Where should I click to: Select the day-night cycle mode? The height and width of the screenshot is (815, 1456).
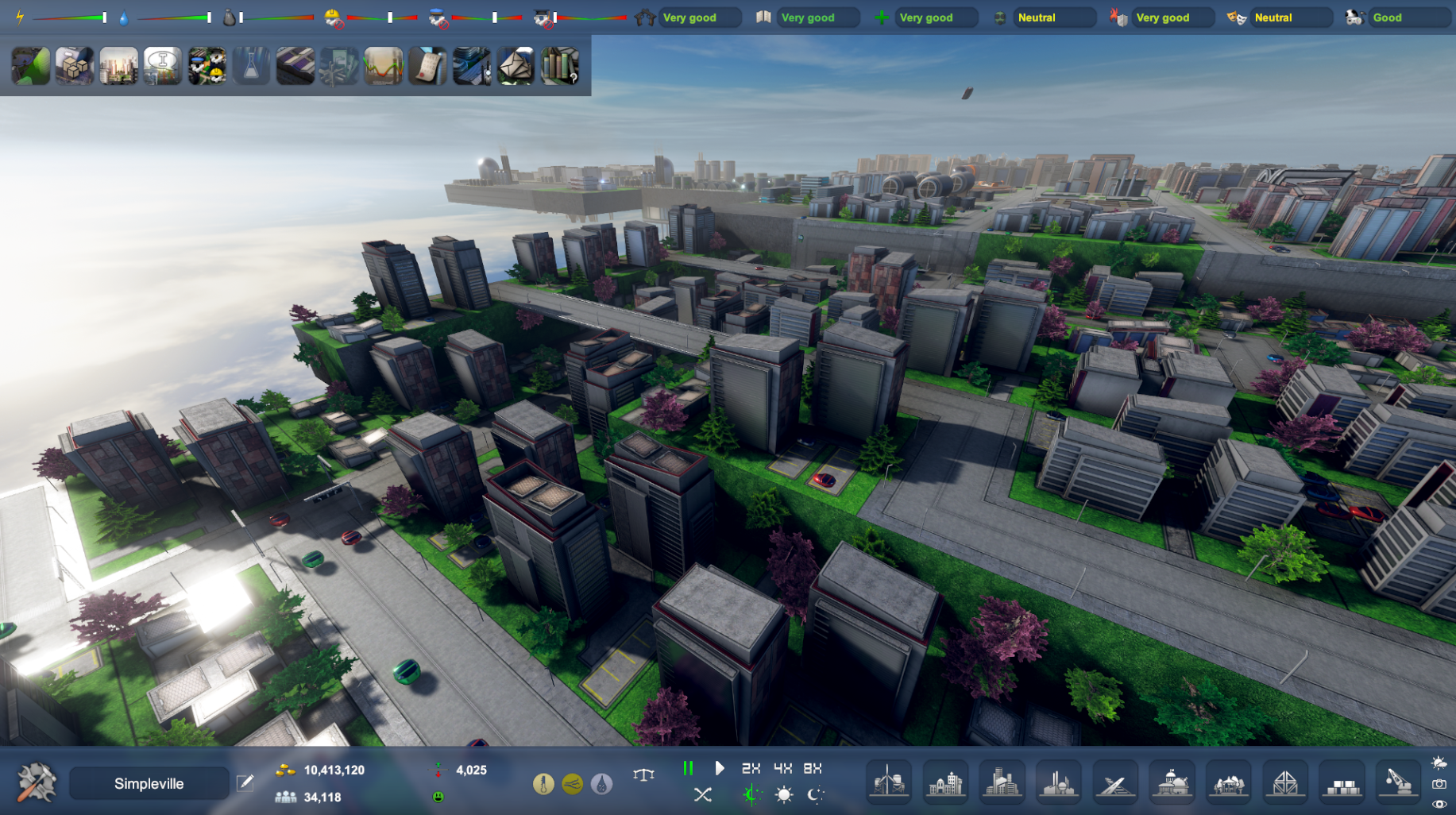(751, 794)
